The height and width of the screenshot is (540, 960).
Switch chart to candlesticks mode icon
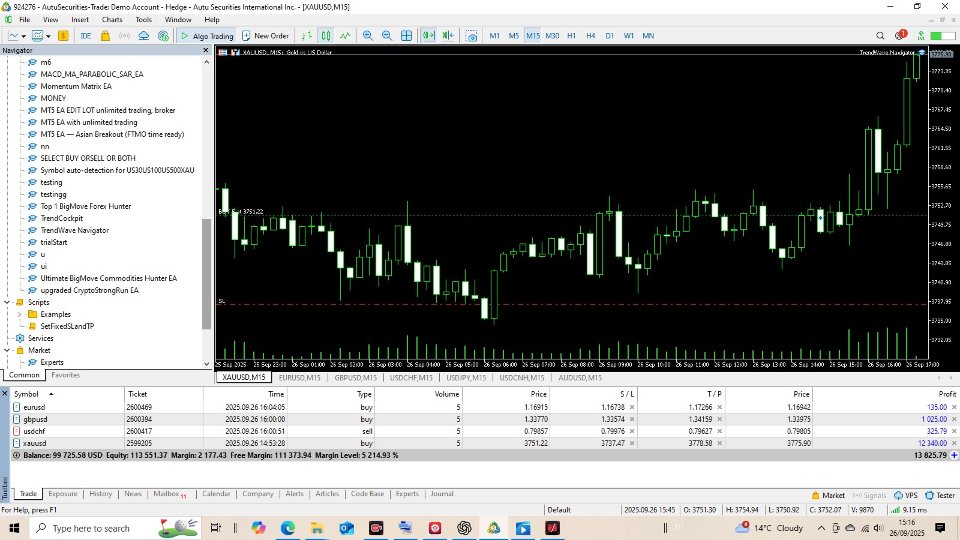point(326,36)
